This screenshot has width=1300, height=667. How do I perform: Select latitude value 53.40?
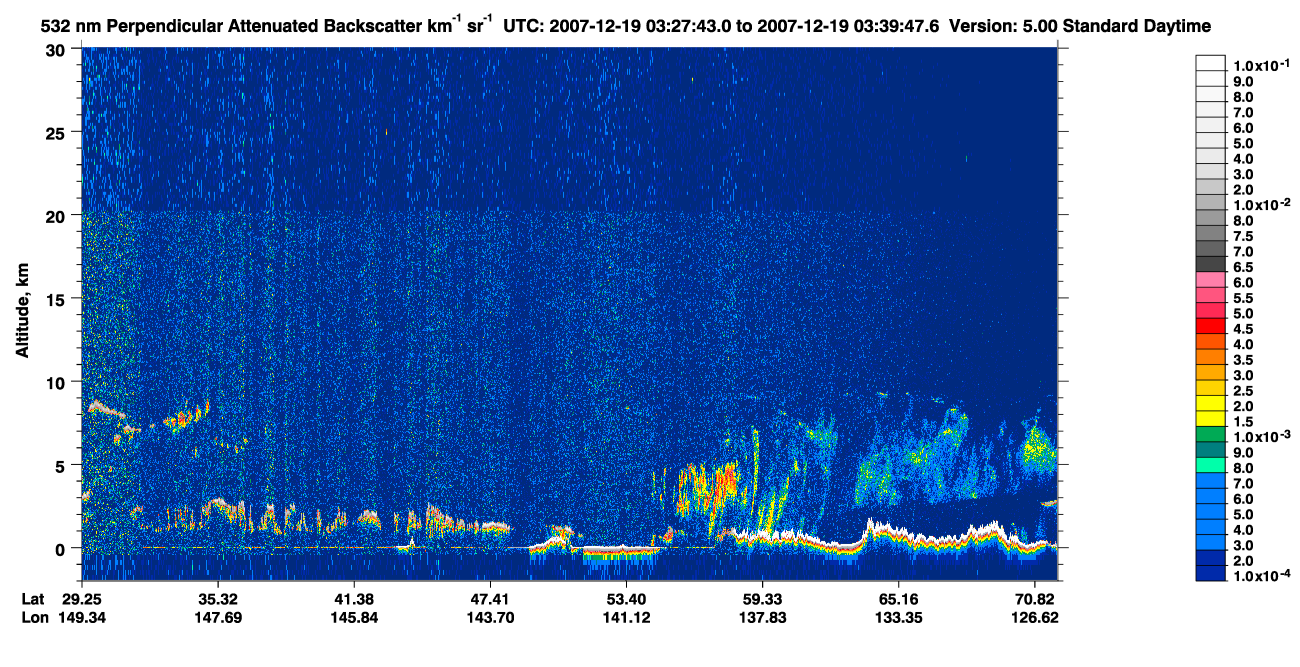tap(625, 599)
